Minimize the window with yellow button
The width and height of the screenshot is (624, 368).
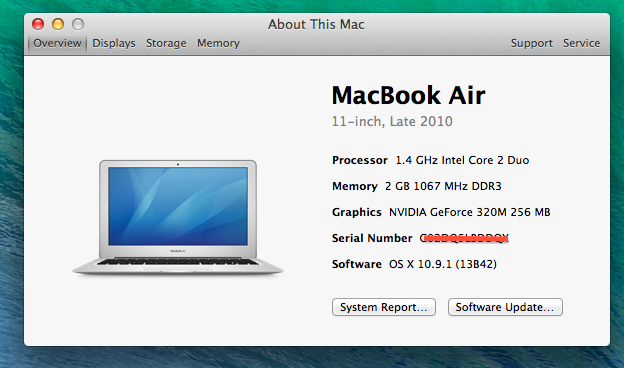click(58, 24)
